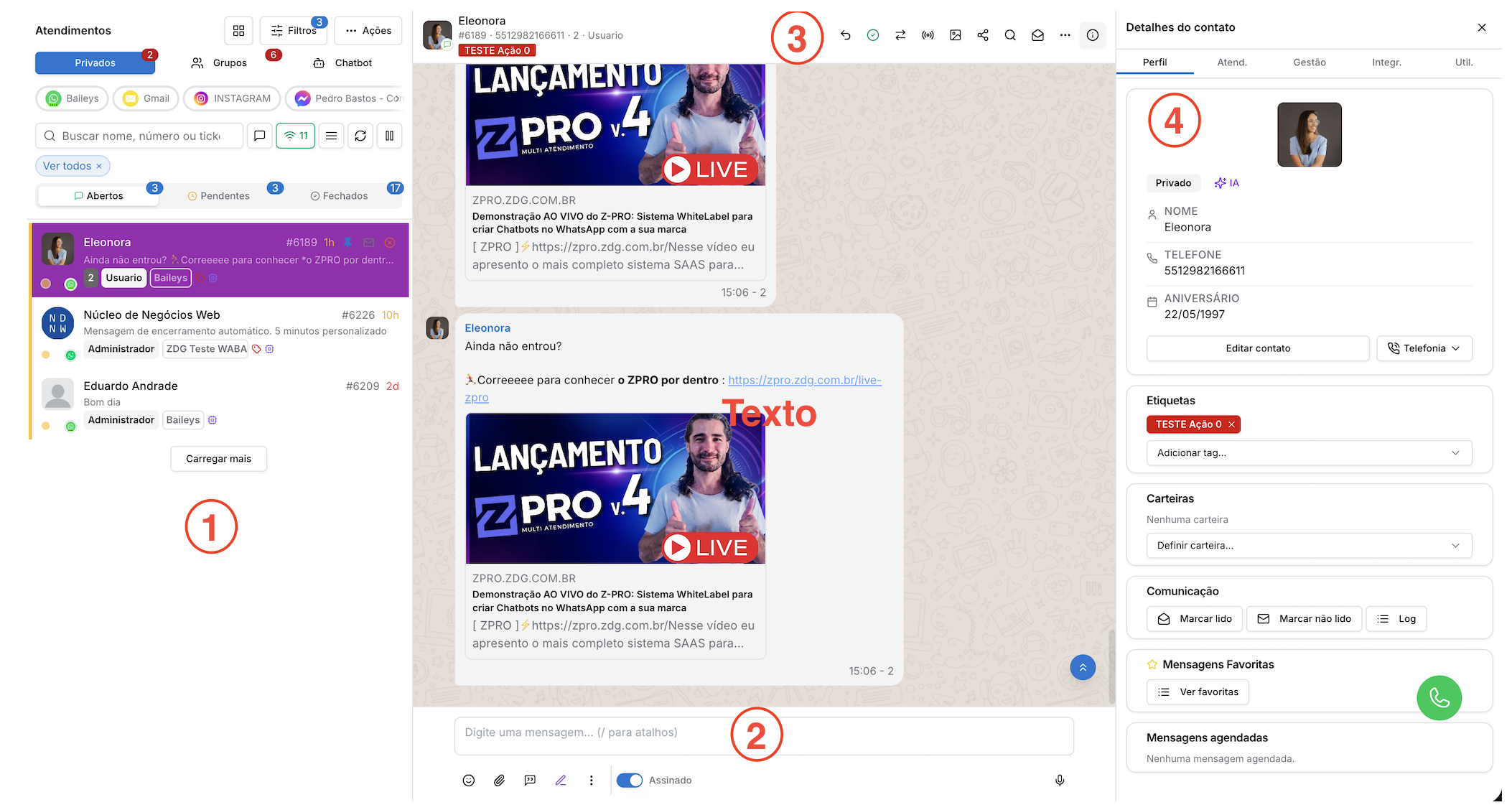
Task: Open the communication Log button
Action: 1396,619
